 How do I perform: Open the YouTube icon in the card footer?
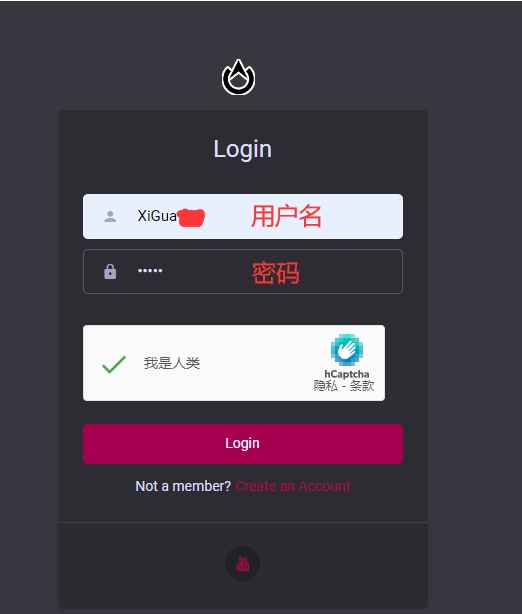coord(242,563)
